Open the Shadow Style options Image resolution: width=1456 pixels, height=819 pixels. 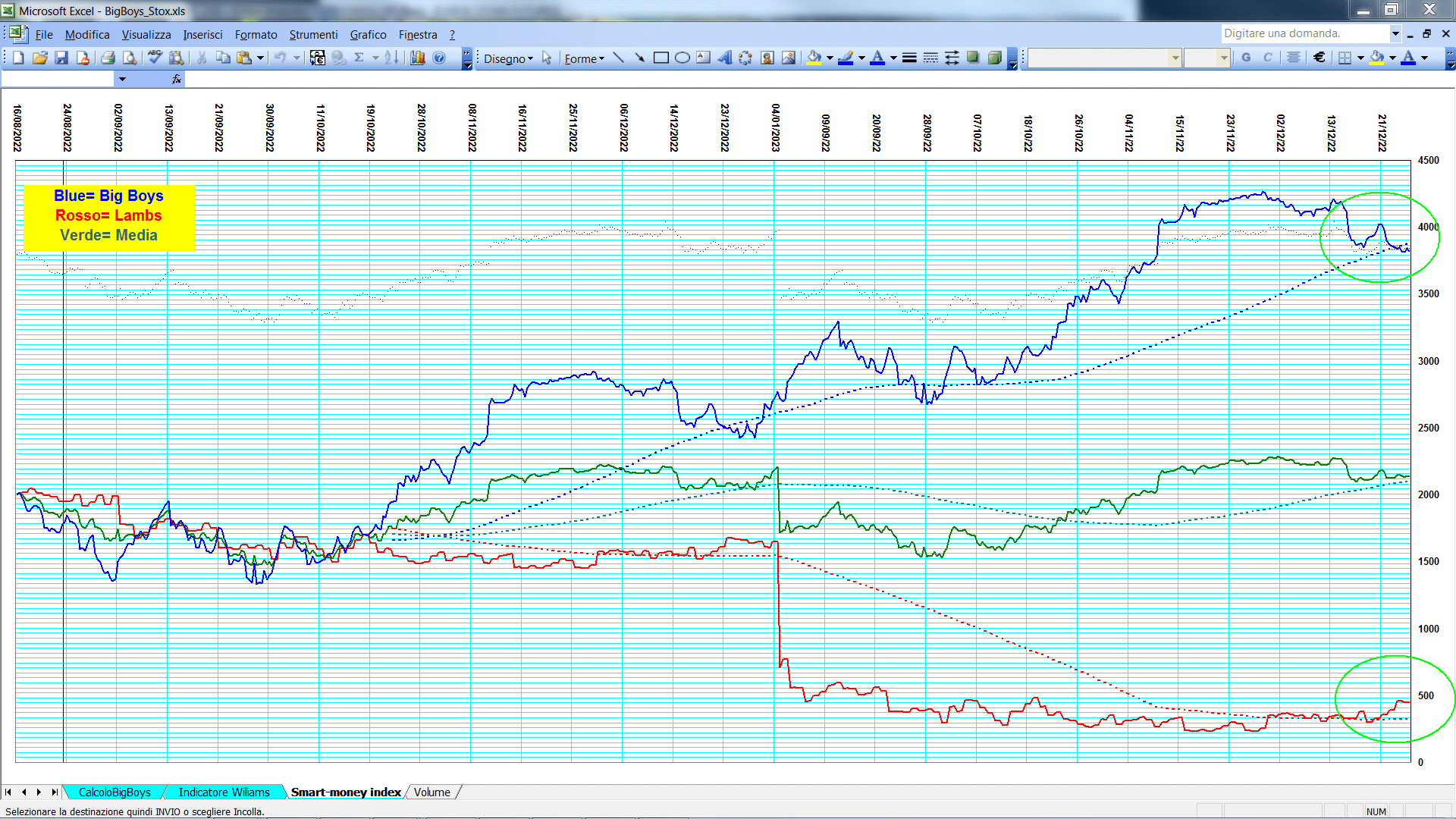point(973,58)
